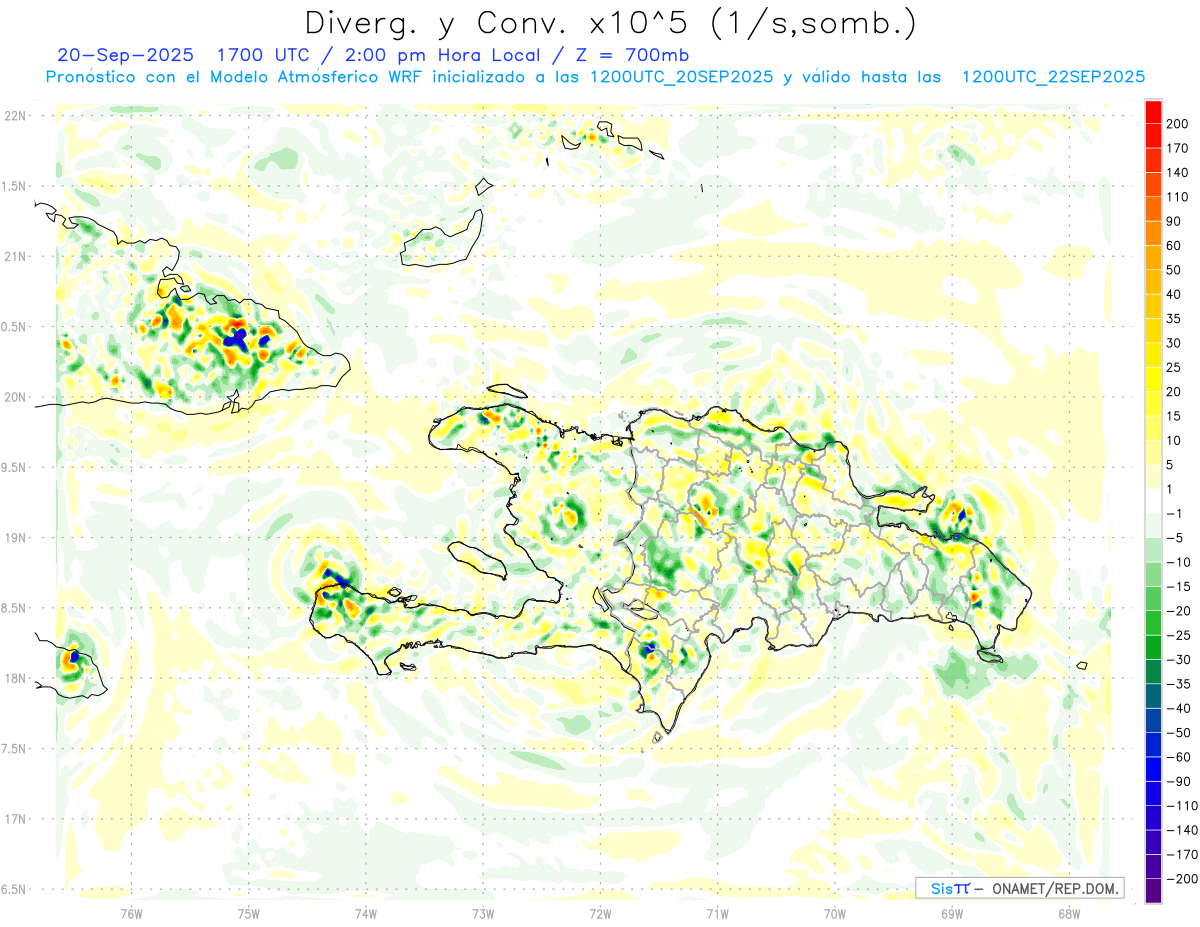Click the "22N" latitude label
Viewport: 1200px width, 927px height.
tap(15, 116)
